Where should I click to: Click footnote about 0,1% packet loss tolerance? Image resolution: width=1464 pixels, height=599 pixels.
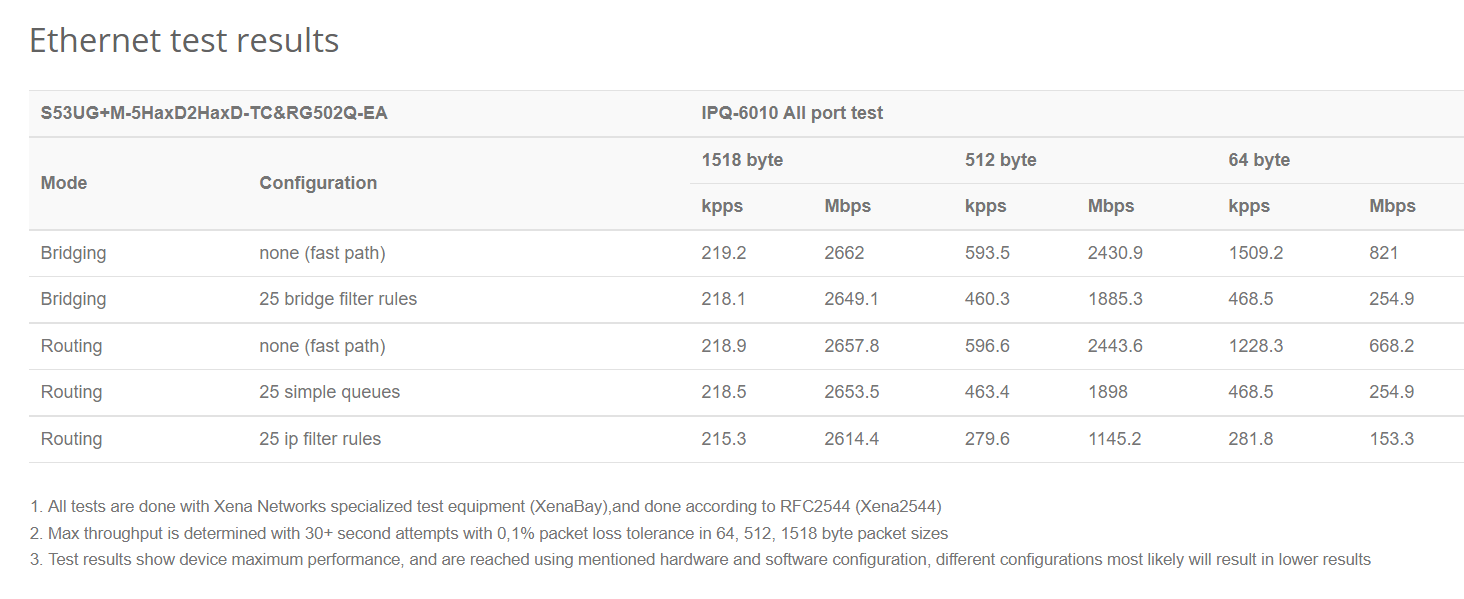coord(489,533)
